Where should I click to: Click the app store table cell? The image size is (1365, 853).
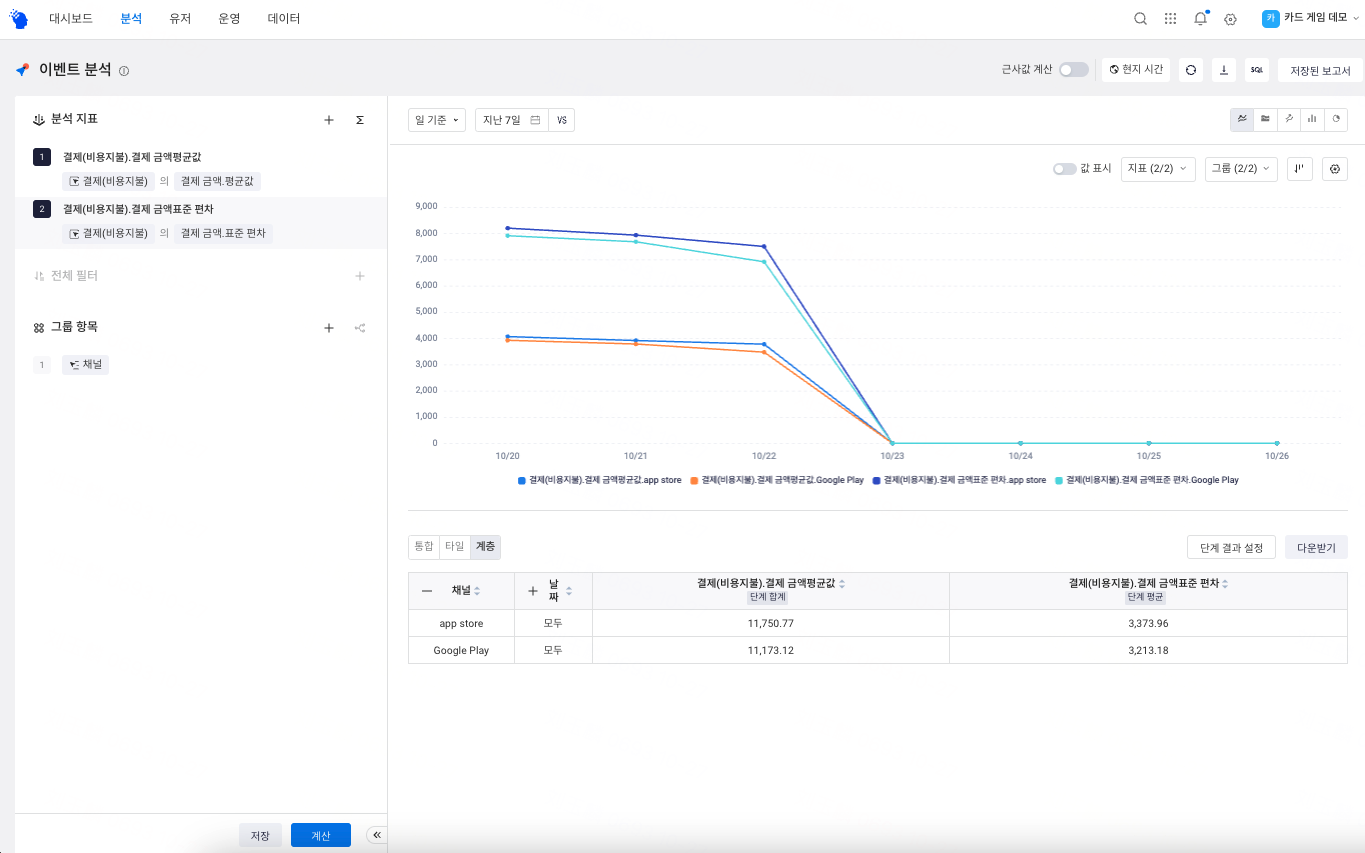(461, 623)
